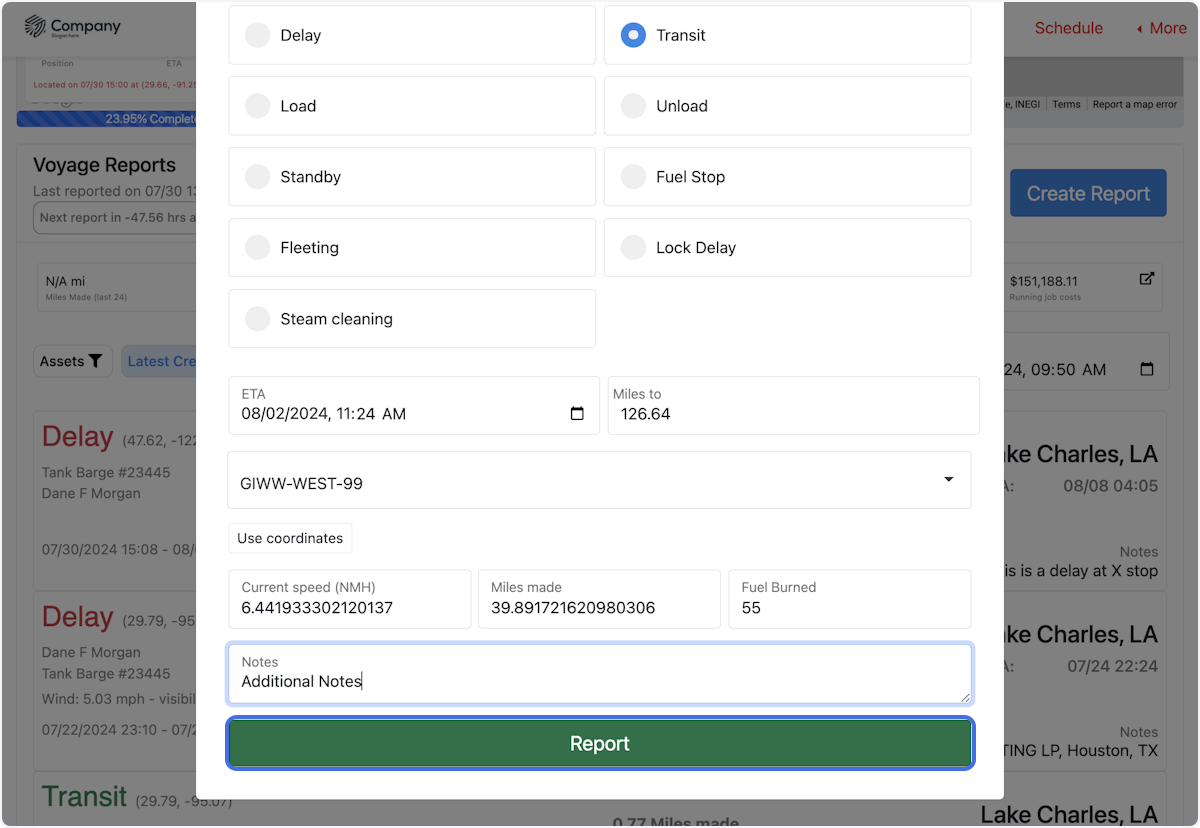
Task: Select the Standby report type
Action: [257, 176]
